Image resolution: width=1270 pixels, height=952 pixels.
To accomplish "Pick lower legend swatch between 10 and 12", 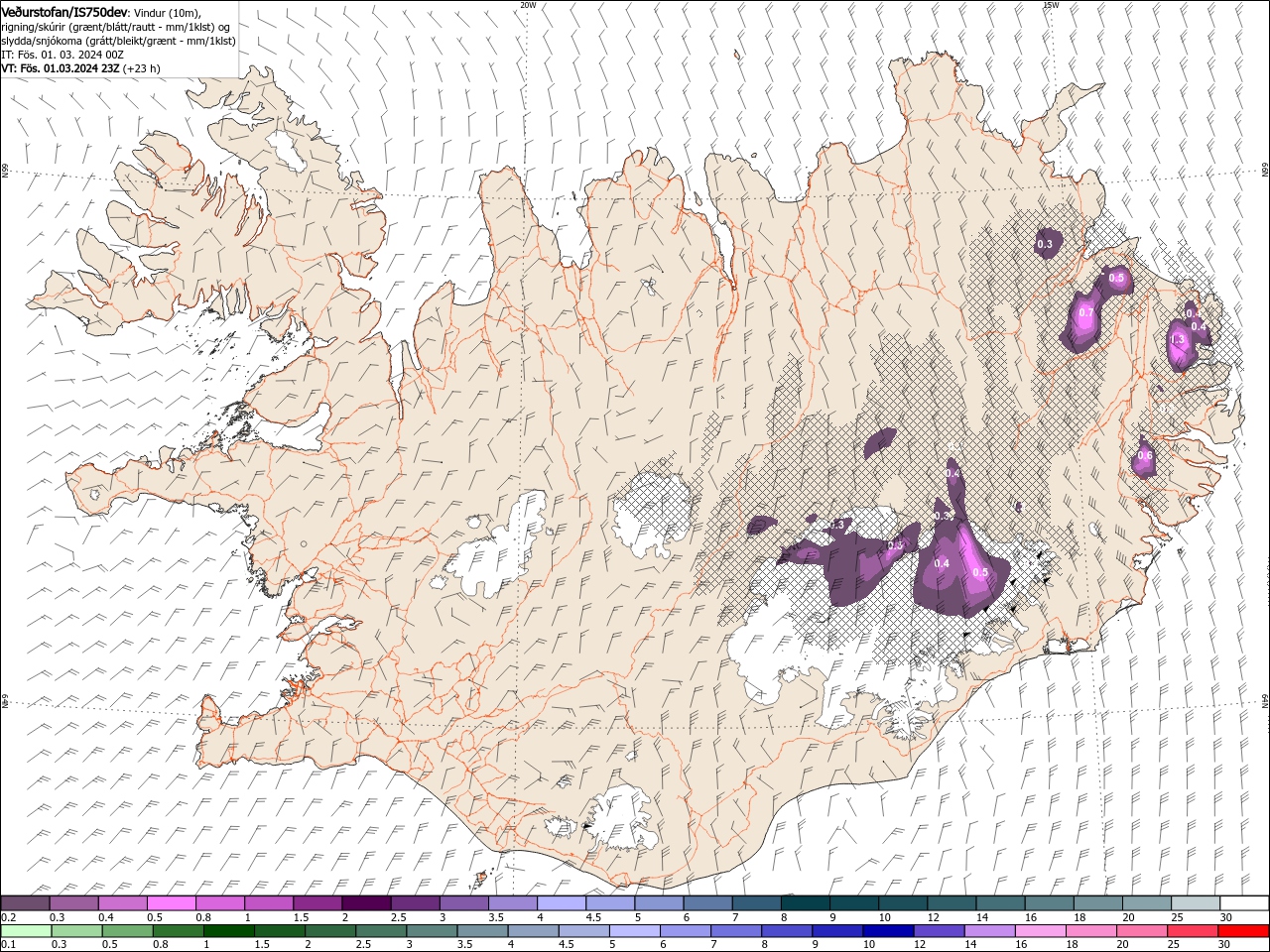I will point(888,931).
